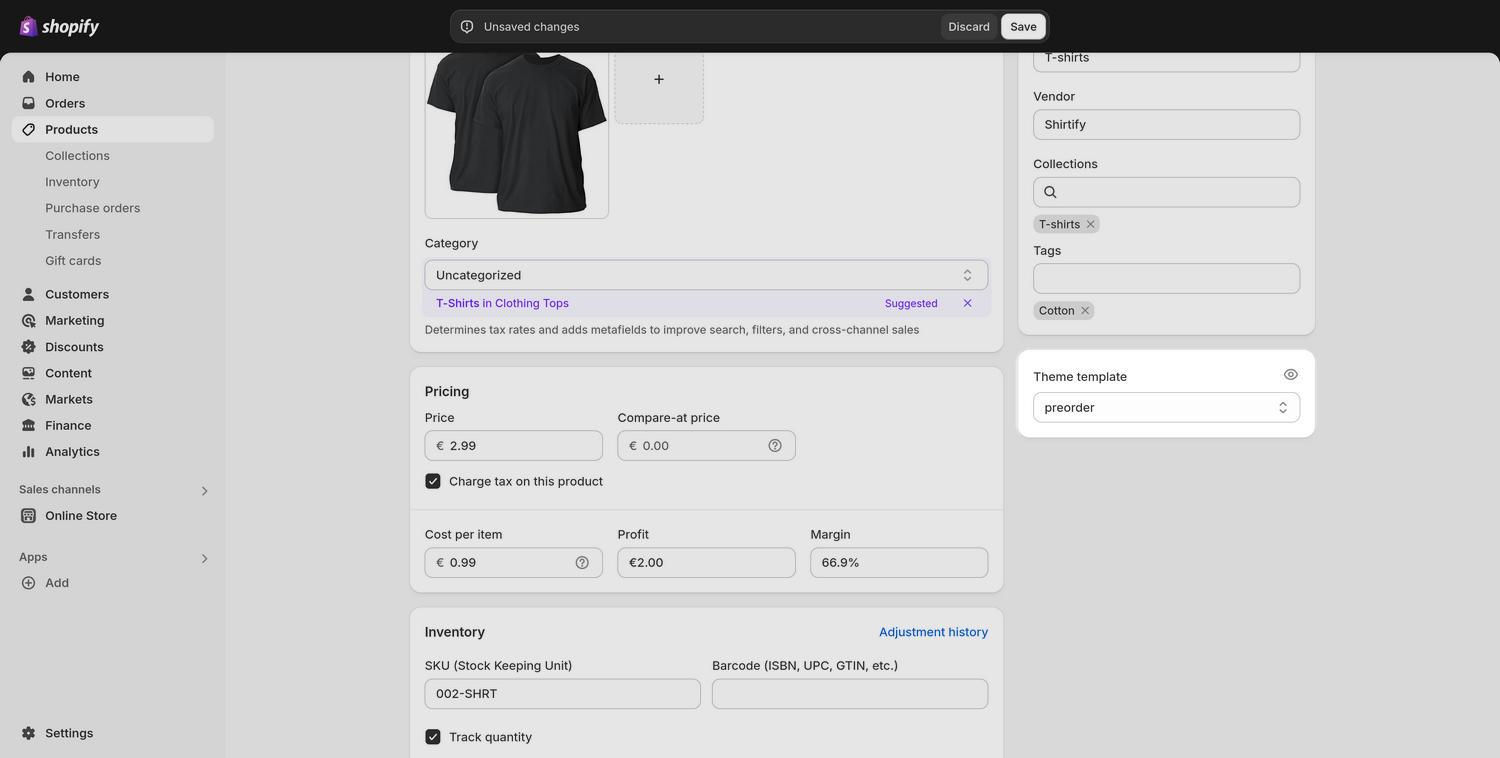Viewport: 1500px width, 758px height.
Task: Click the Markets globe icon
Action: [28, 399]
